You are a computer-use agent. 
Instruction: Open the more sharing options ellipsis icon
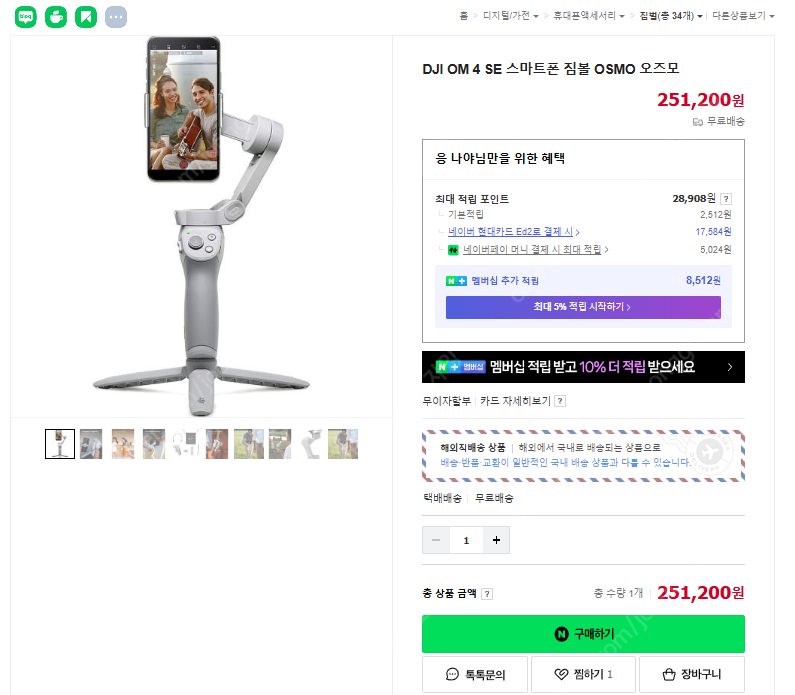point(116,17)
